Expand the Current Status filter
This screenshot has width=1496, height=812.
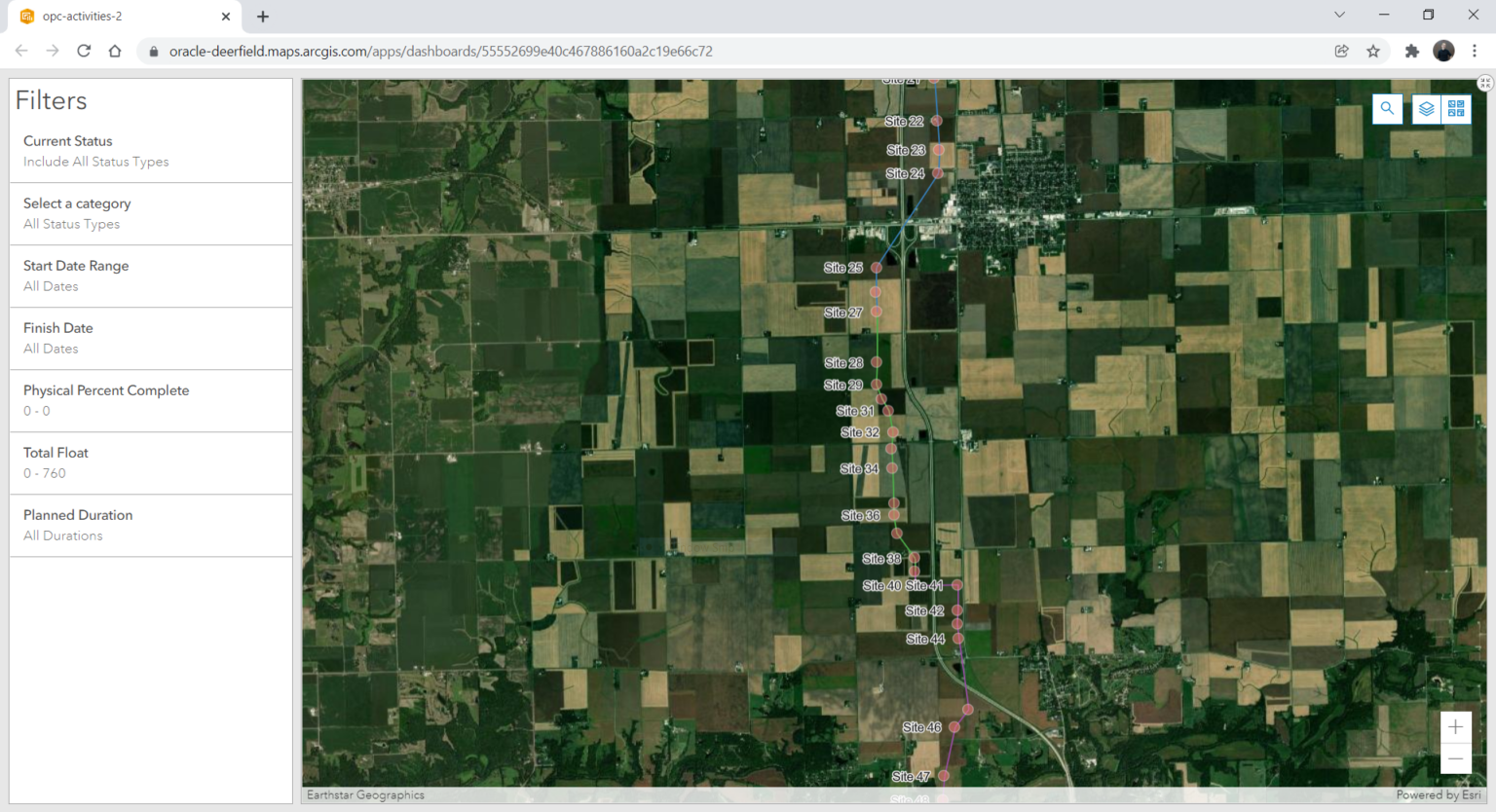point(150,151)
